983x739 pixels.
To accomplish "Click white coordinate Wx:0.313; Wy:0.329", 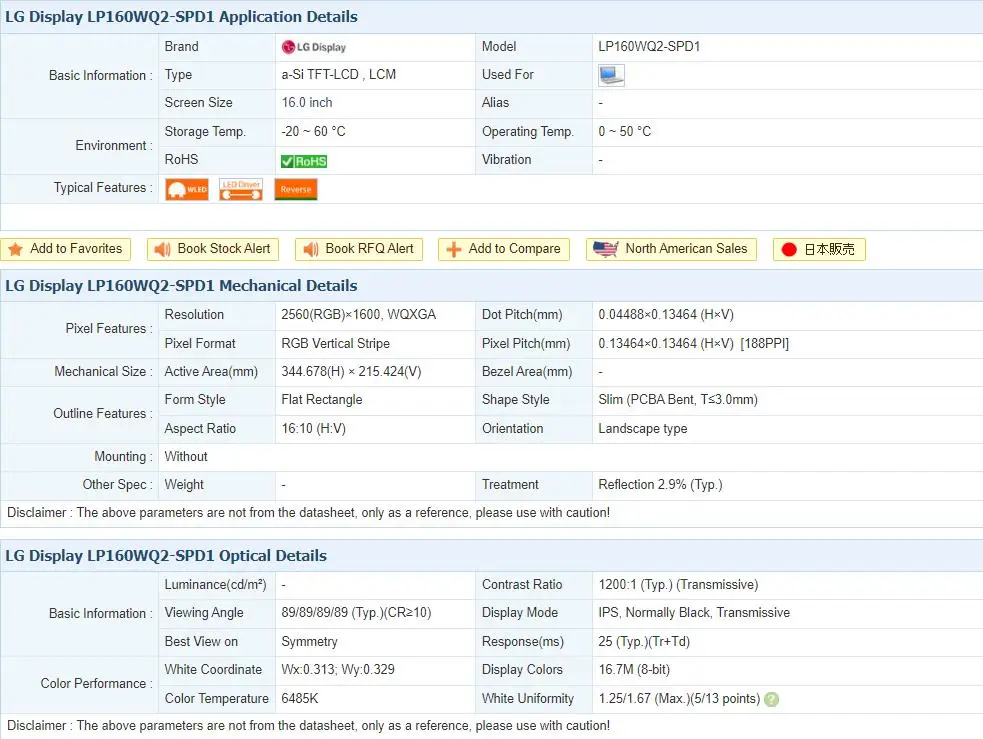I will (338, 670).
